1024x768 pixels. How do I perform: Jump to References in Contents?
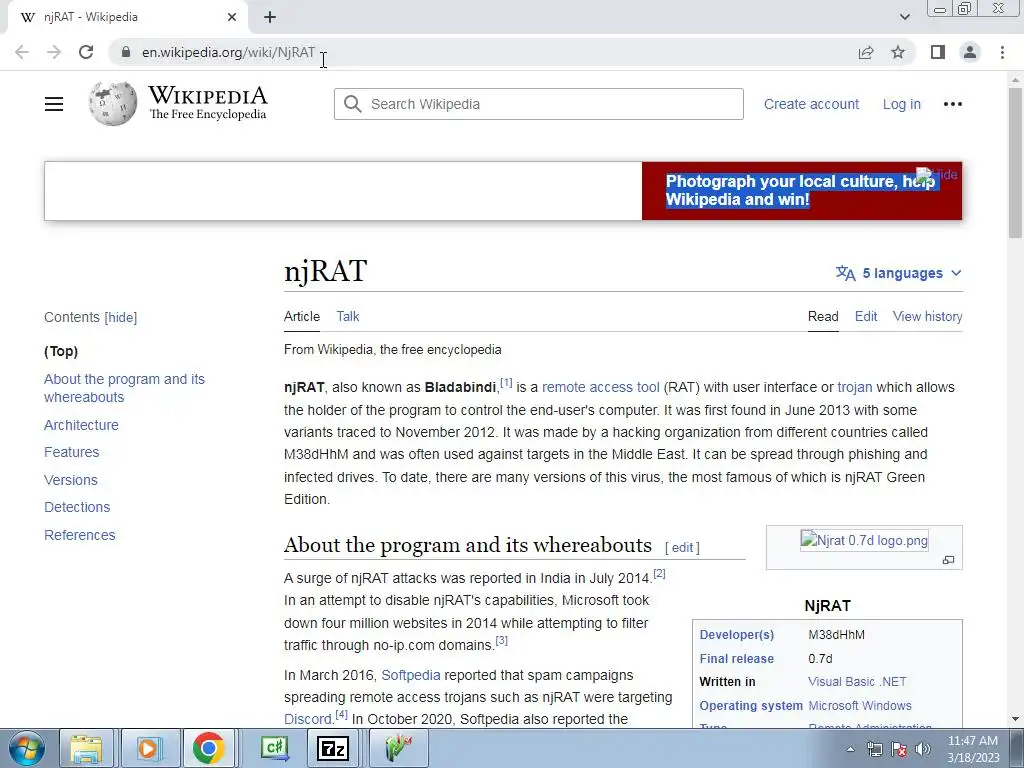tap(80, 535)
